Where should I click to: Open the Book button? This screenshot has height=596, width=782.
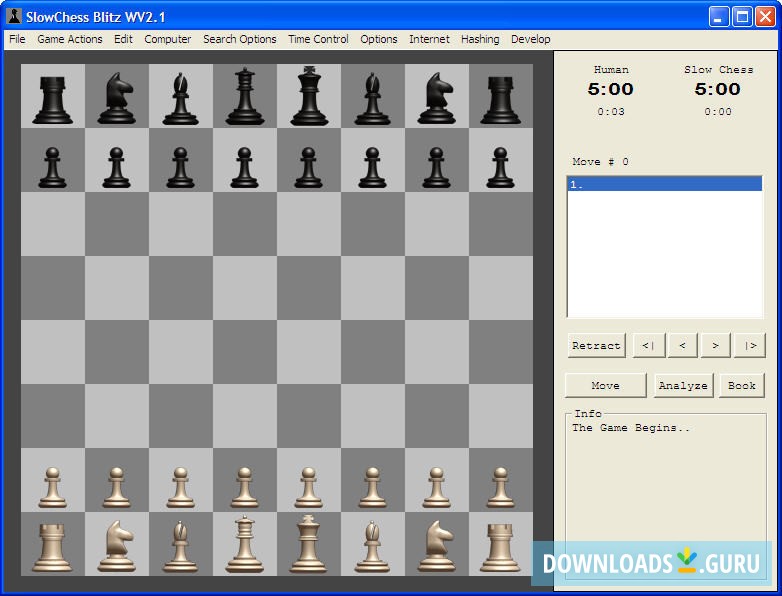[742, 385]
